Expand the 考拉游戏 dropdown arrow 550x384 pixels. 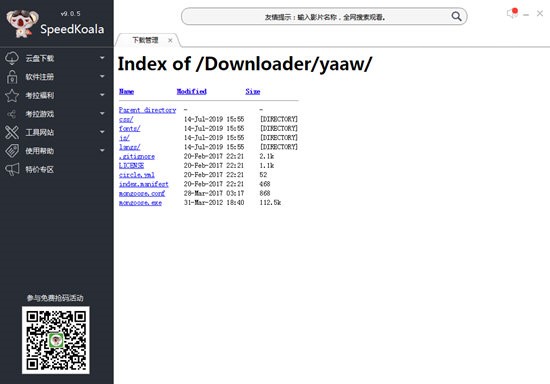coord(102,113)
